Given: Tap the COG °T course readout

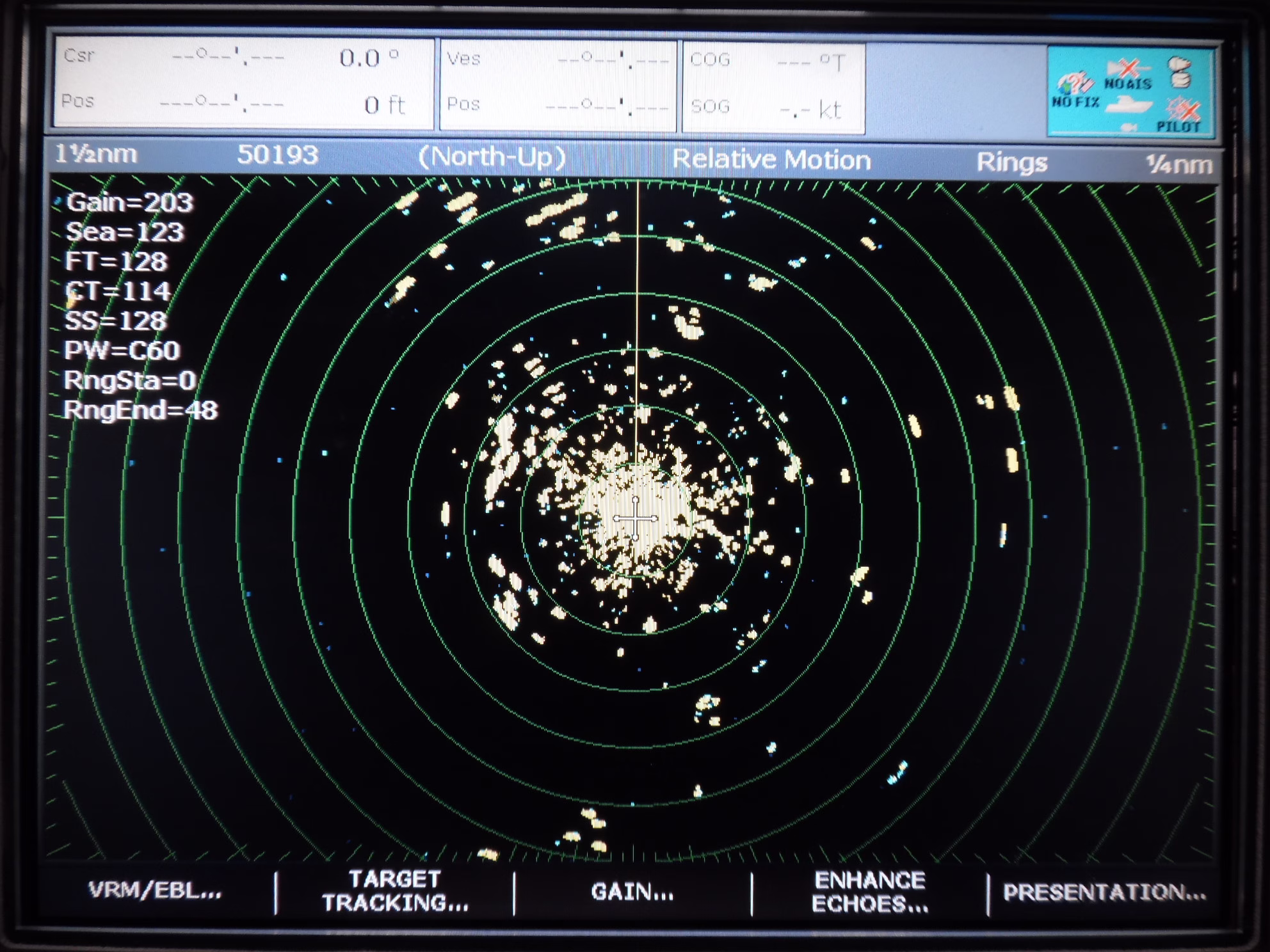Looking at the screenshot, I should (x=768, y=61).
